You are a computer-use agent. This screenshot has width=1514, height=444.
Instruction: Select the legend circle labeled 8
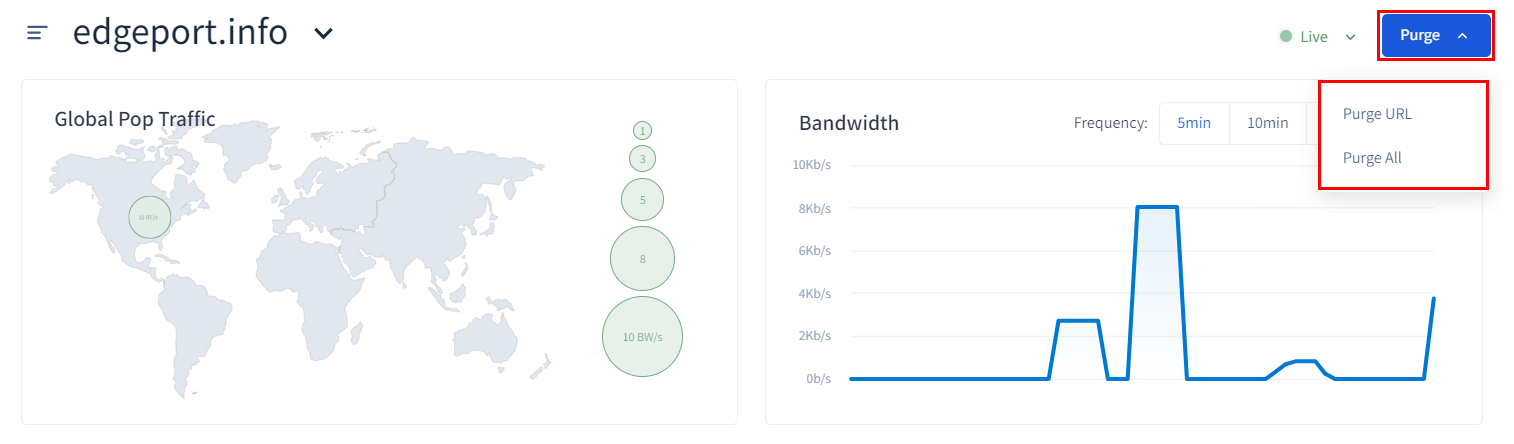642,259
